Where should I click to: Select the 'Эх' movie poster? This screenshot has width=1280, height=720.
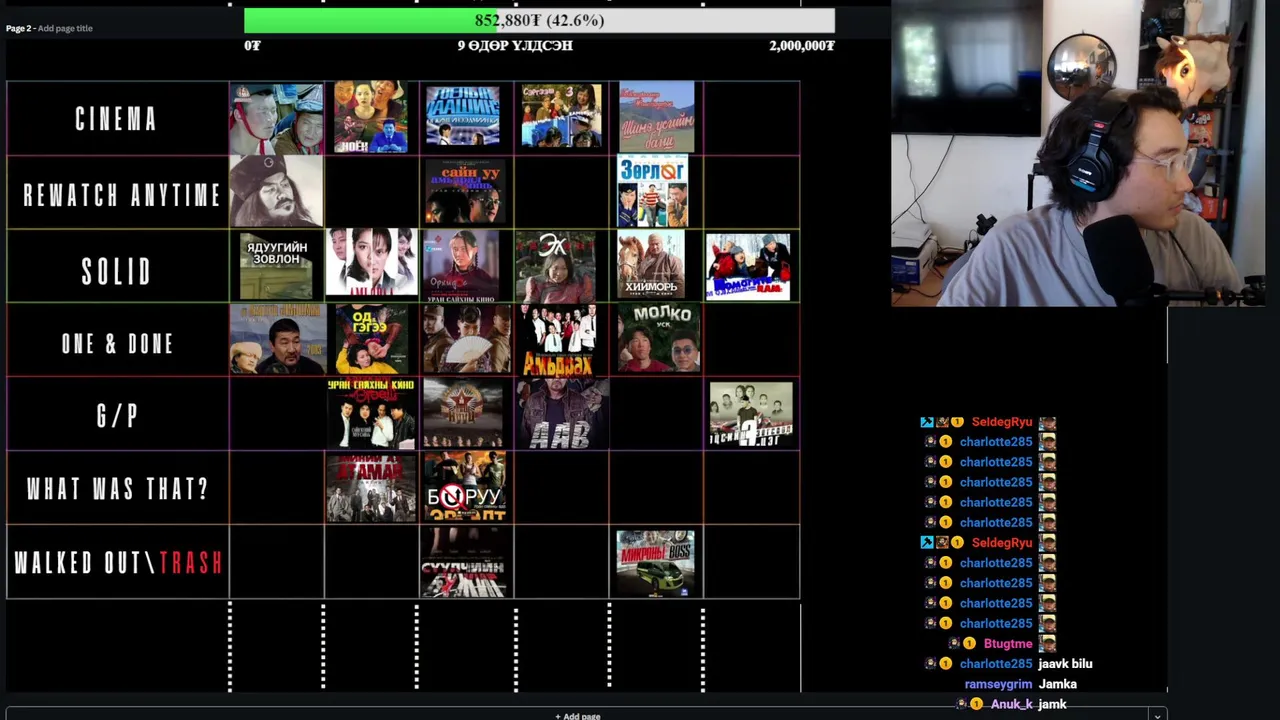pos(555,267)
